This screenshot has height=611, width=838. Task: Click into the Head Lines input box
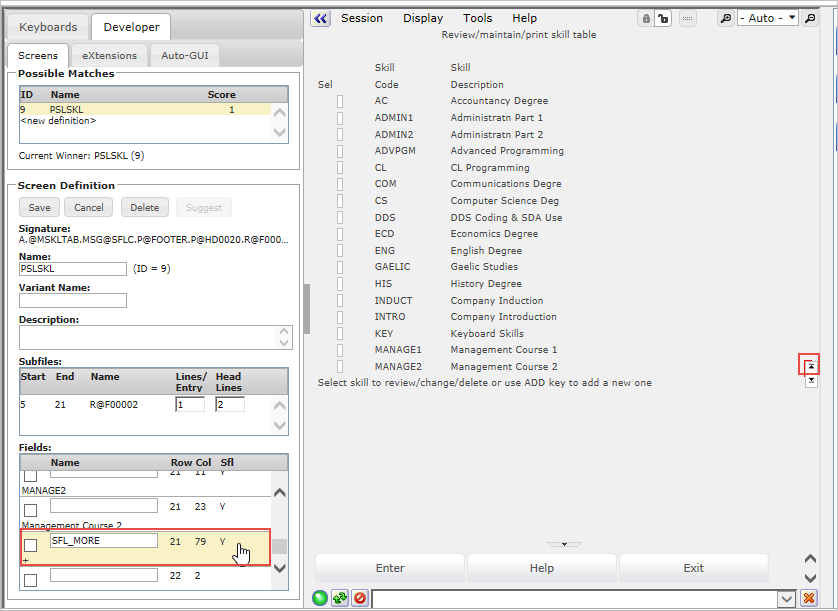230,405
